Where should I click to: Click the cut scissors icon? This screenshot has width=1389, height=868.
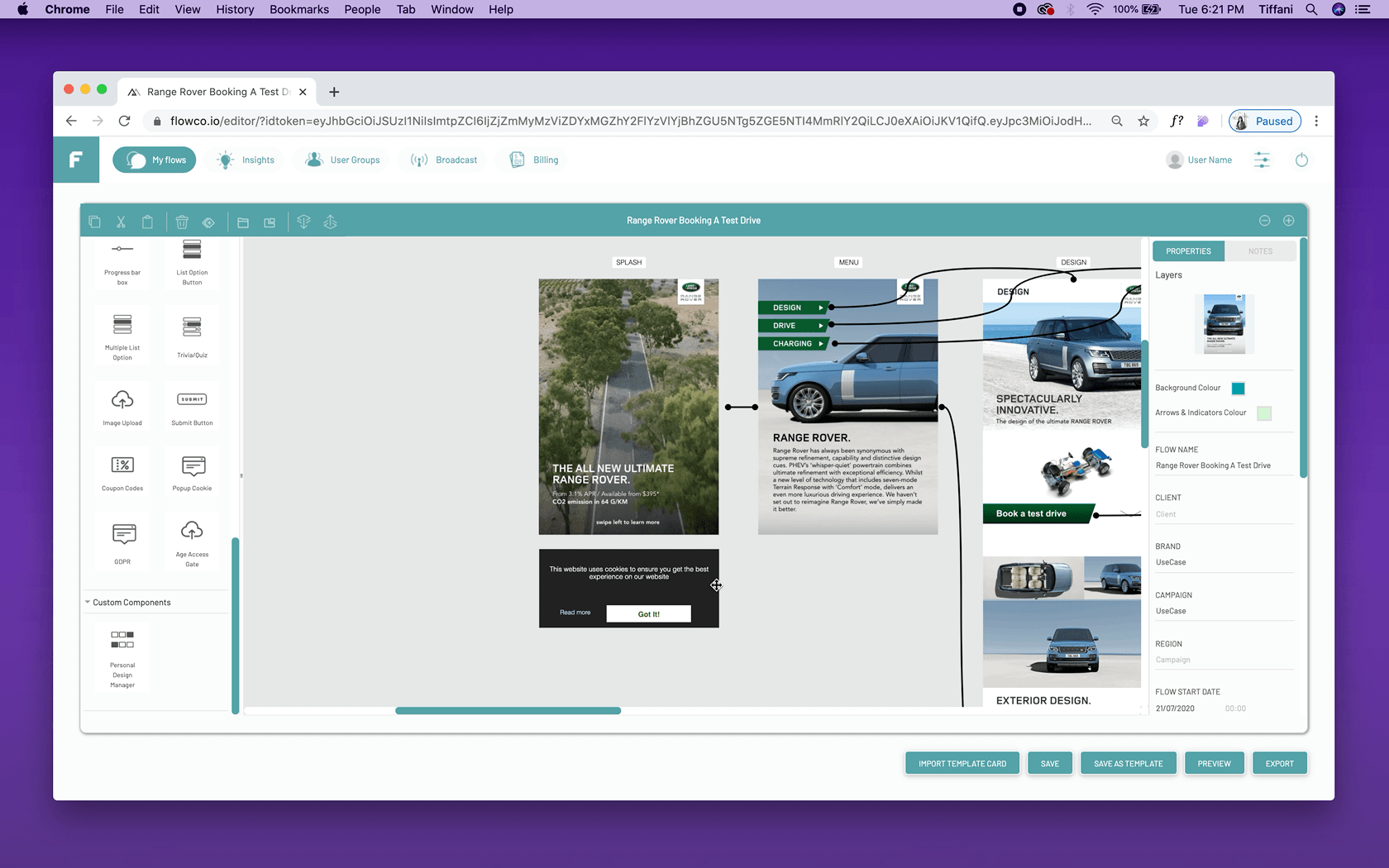click(121, 222)
